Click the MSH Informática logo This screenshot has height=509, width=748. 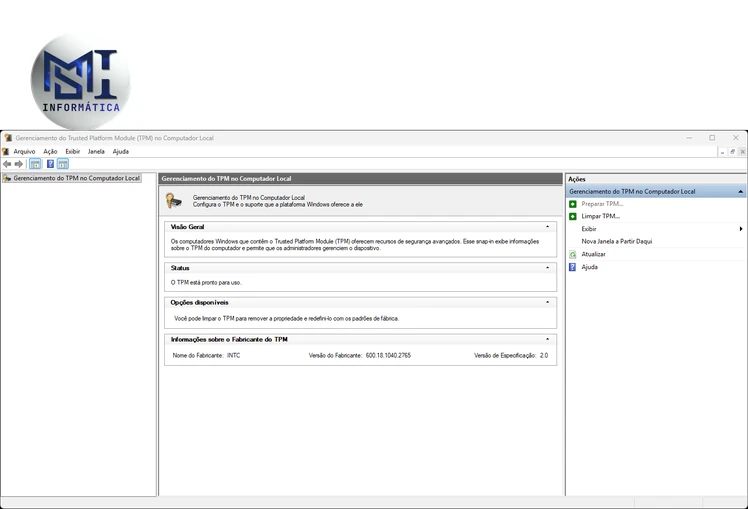[x=80, y=81]
